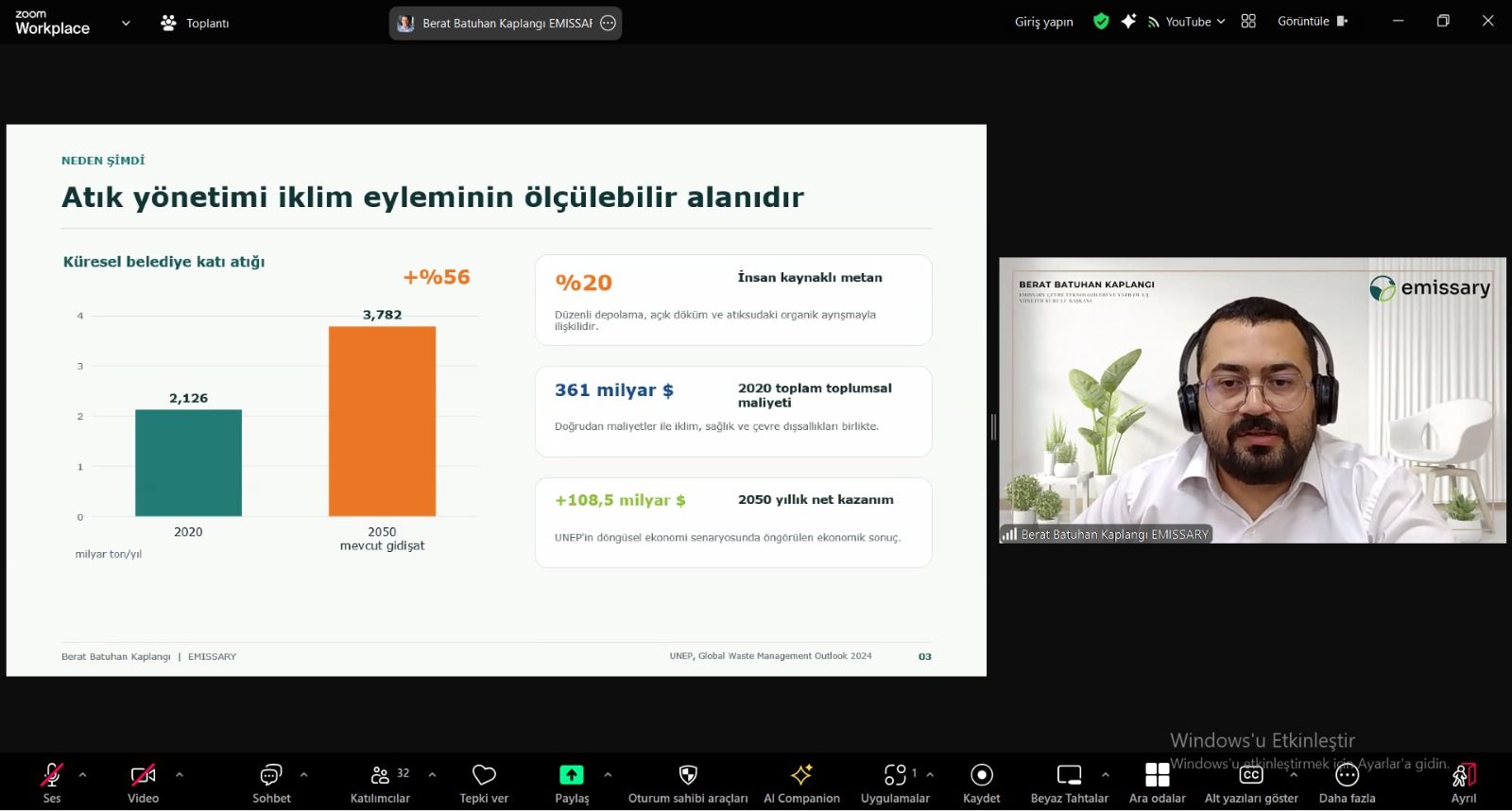
Task: Toggle captions with Alt yazıları göster
Action: point(1251,776)
